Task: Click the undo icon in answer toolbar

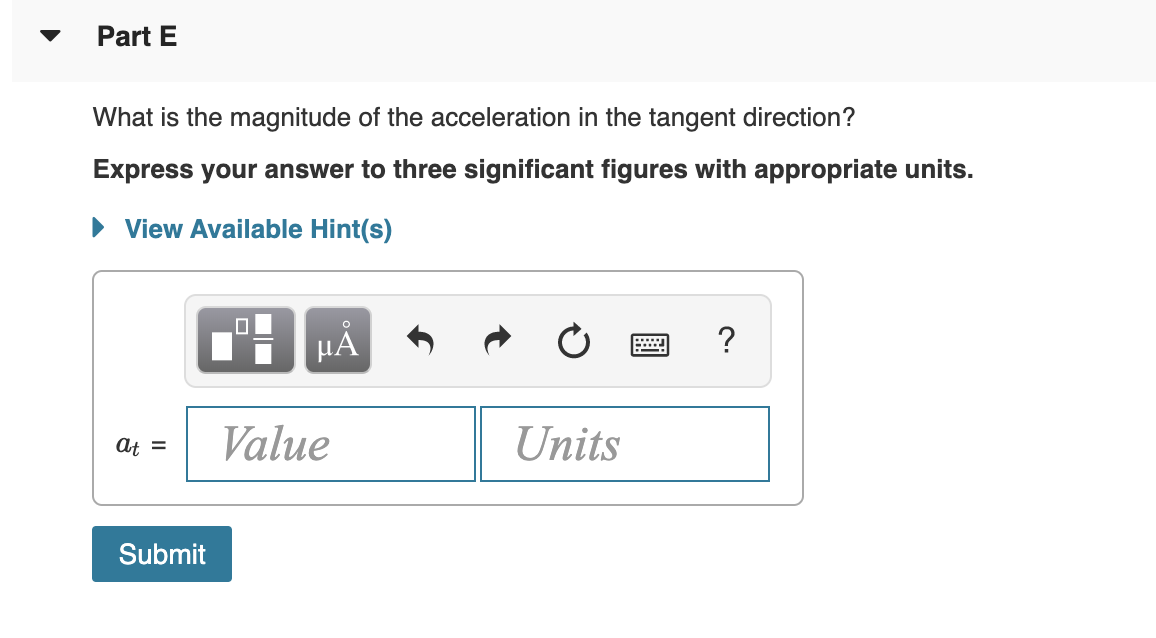Action: point(420,340)
